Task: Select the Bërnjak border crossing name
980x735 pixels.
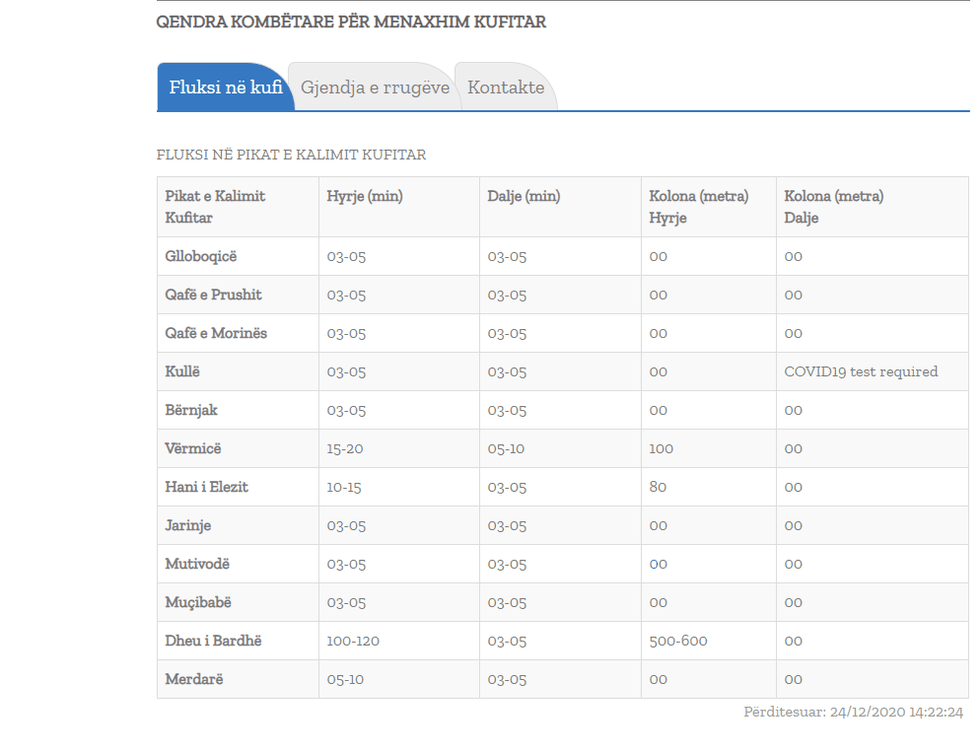Action: 191,410
